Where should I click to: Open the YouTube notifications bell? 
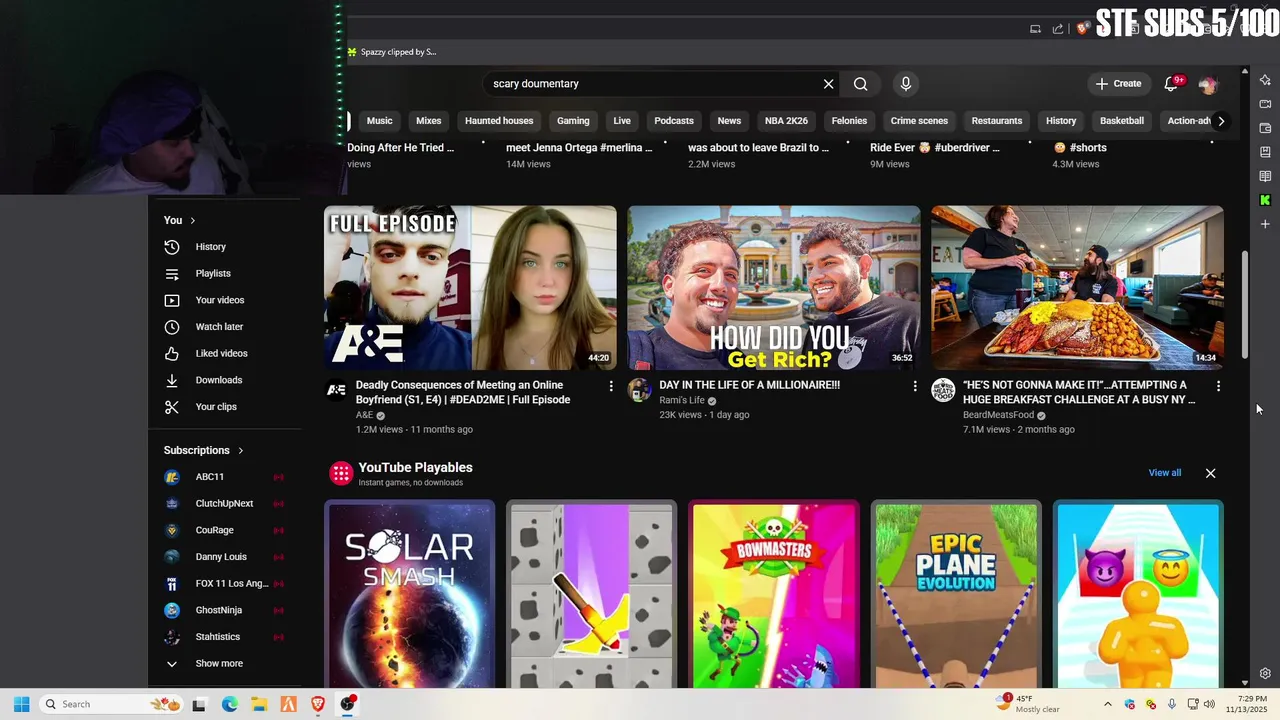(1172, 84)
